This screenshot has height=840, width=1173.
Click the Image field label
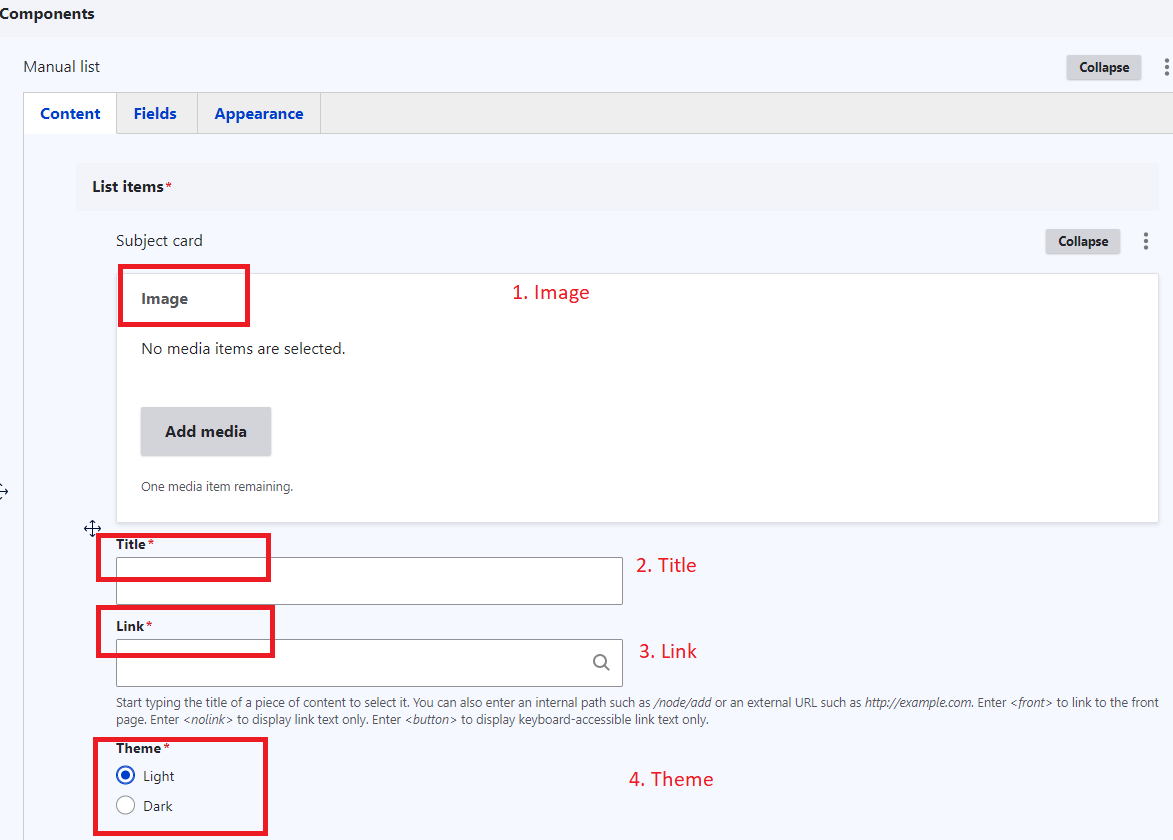164,299
